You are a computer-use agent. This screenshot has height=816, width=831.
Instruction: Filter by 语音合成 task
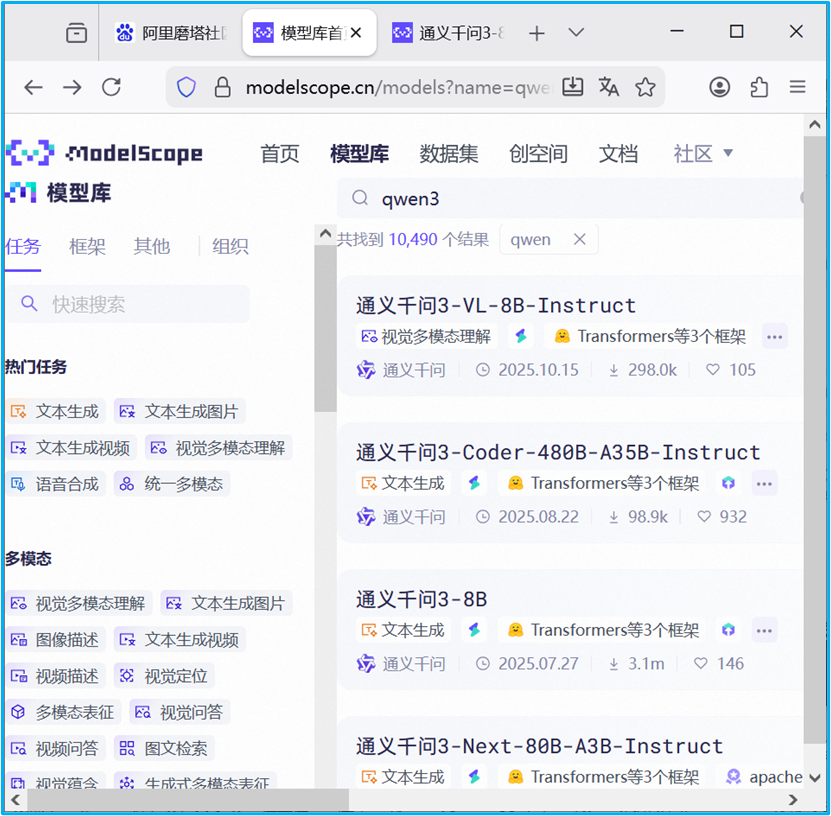click(56, 484)
